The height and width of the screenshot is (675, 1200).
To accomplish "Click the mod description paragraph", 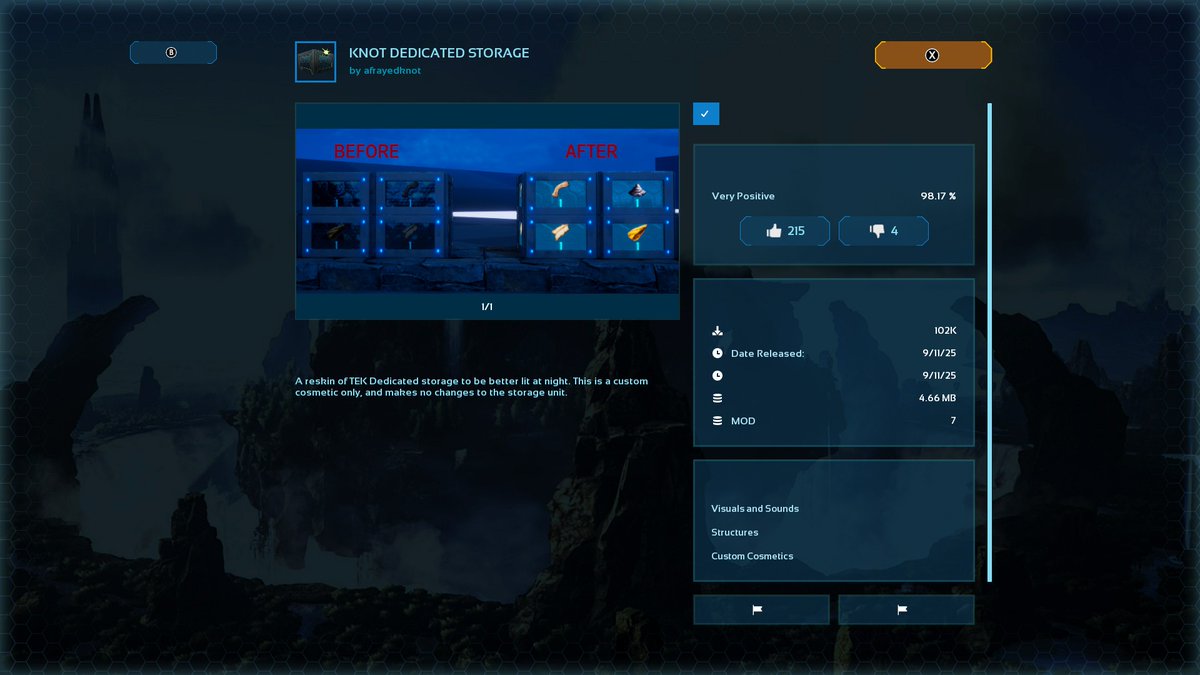I will point(472,387).
